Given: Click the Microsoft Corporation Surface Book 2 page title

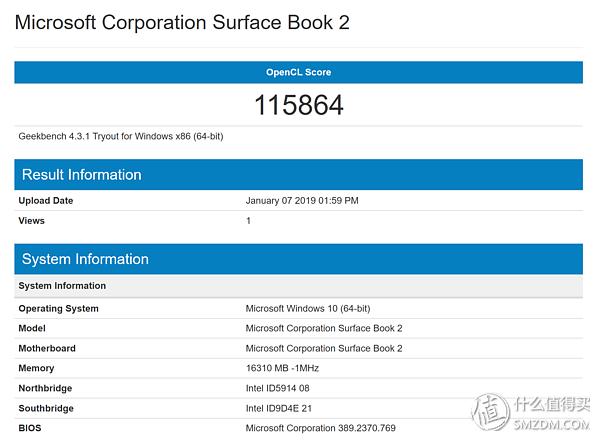Looking at the screenshot, I should click(x=182, y=22).
